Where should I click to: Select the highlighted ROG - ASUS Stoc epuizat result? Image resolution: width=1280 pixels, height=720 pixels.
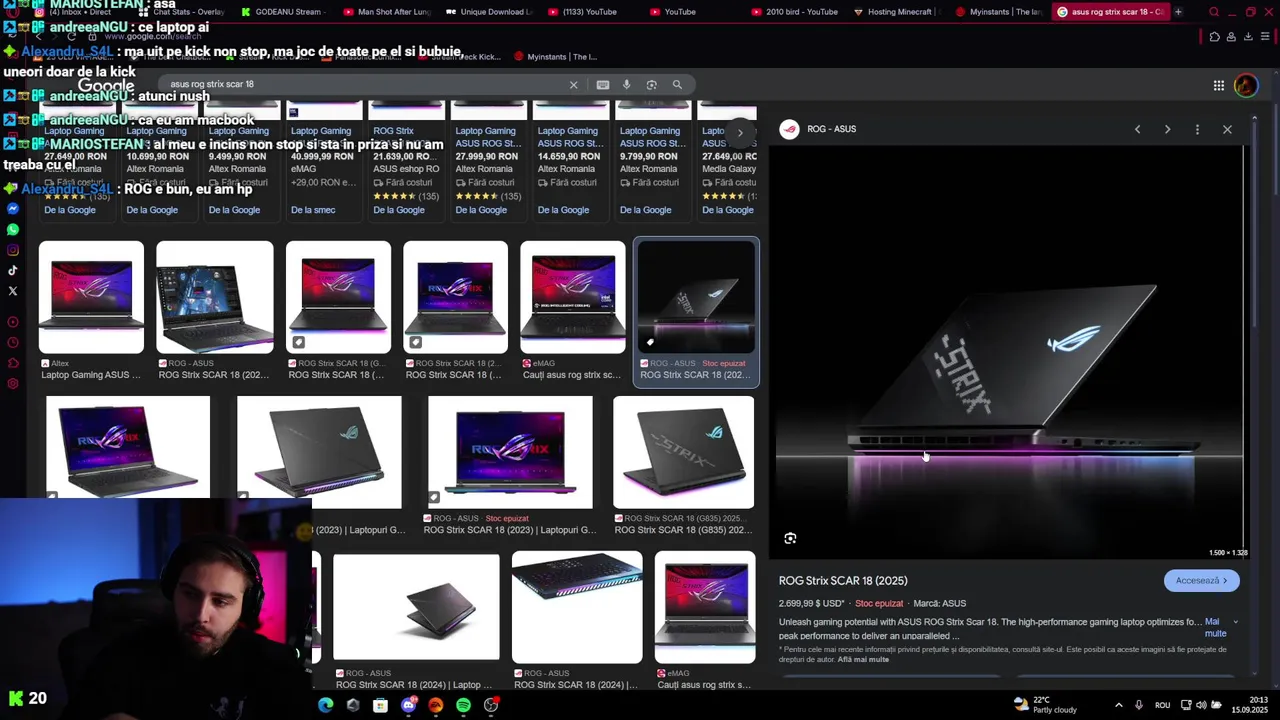pyautogui.click(x=697, y=311)
